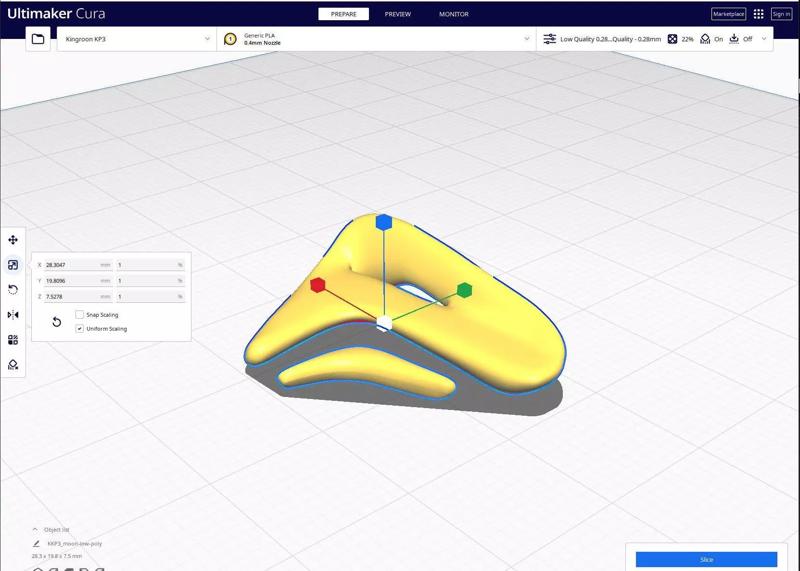Reset scale with circular arrow button
The width and height of the screenshot is (800, 571).
point(57,322)
